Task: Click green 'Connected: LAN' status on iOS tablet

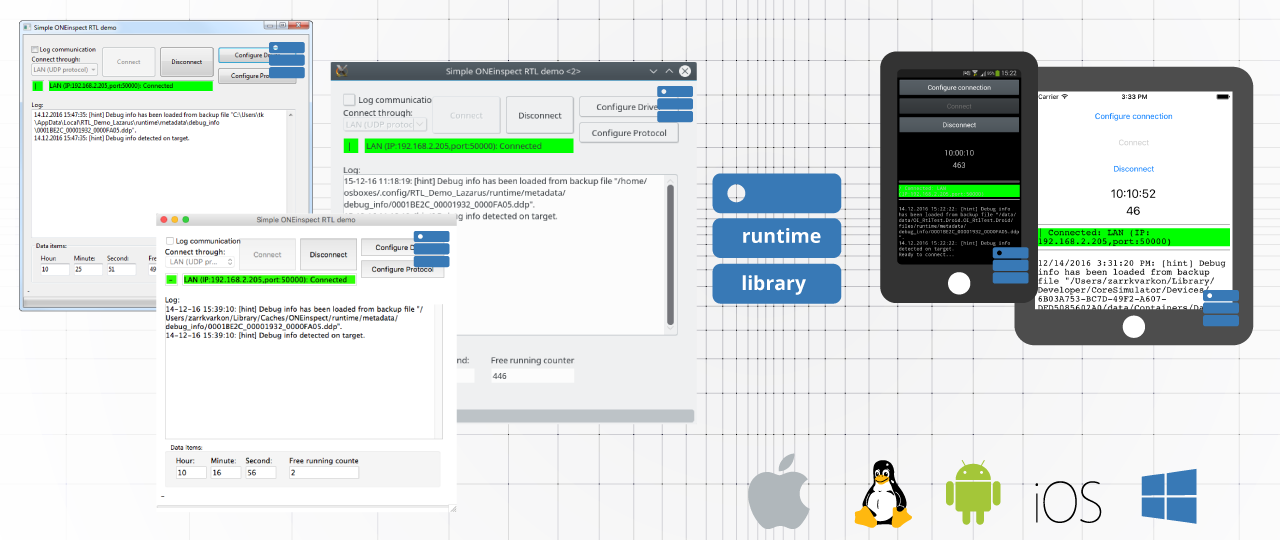Action: [x=1134, y=237]
